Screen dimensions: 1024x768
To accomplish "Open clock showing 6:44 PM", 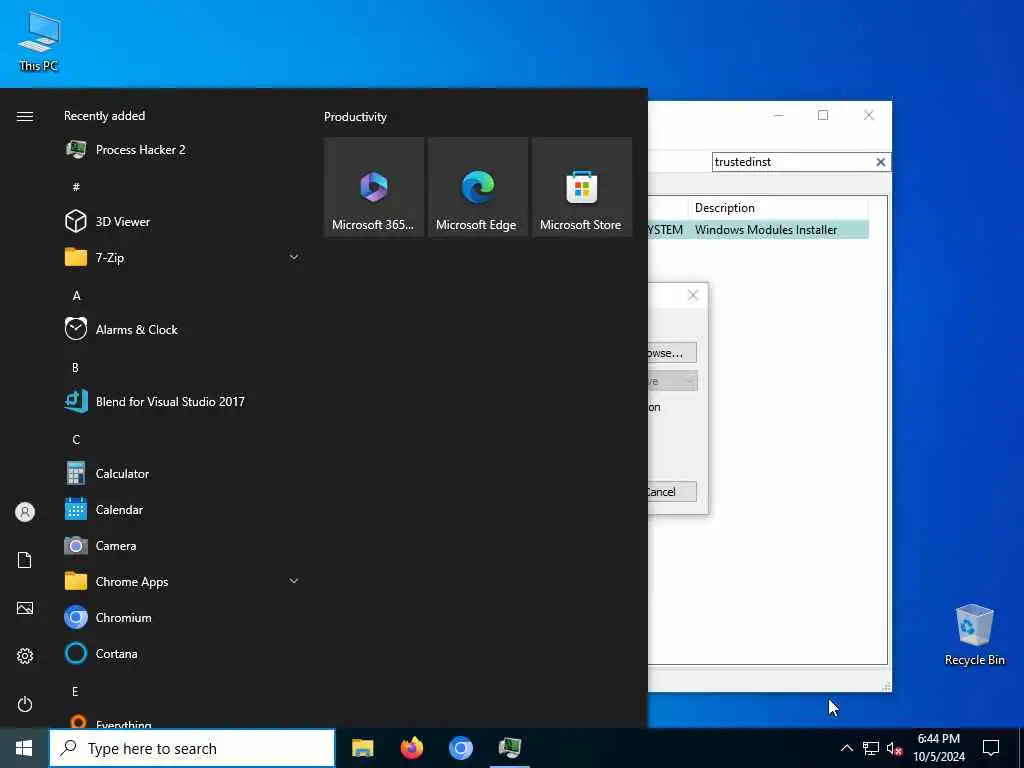I will pos(938,748).
